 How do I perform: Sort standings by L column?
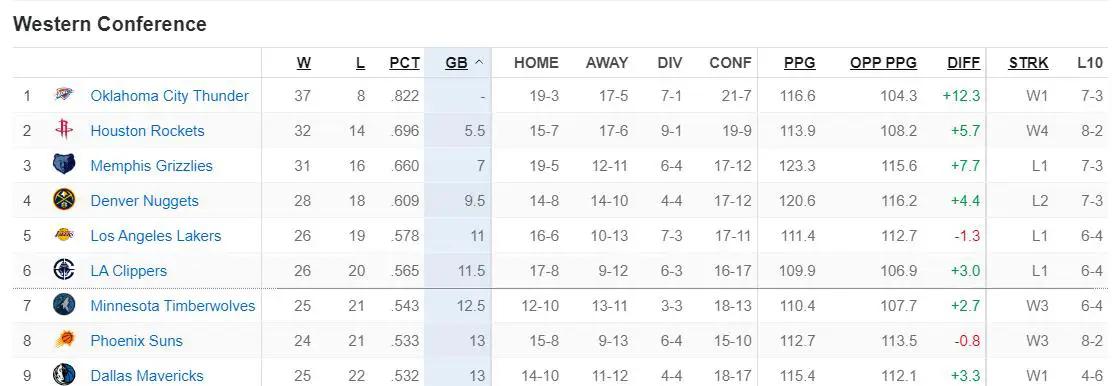(x=360, y=62)
